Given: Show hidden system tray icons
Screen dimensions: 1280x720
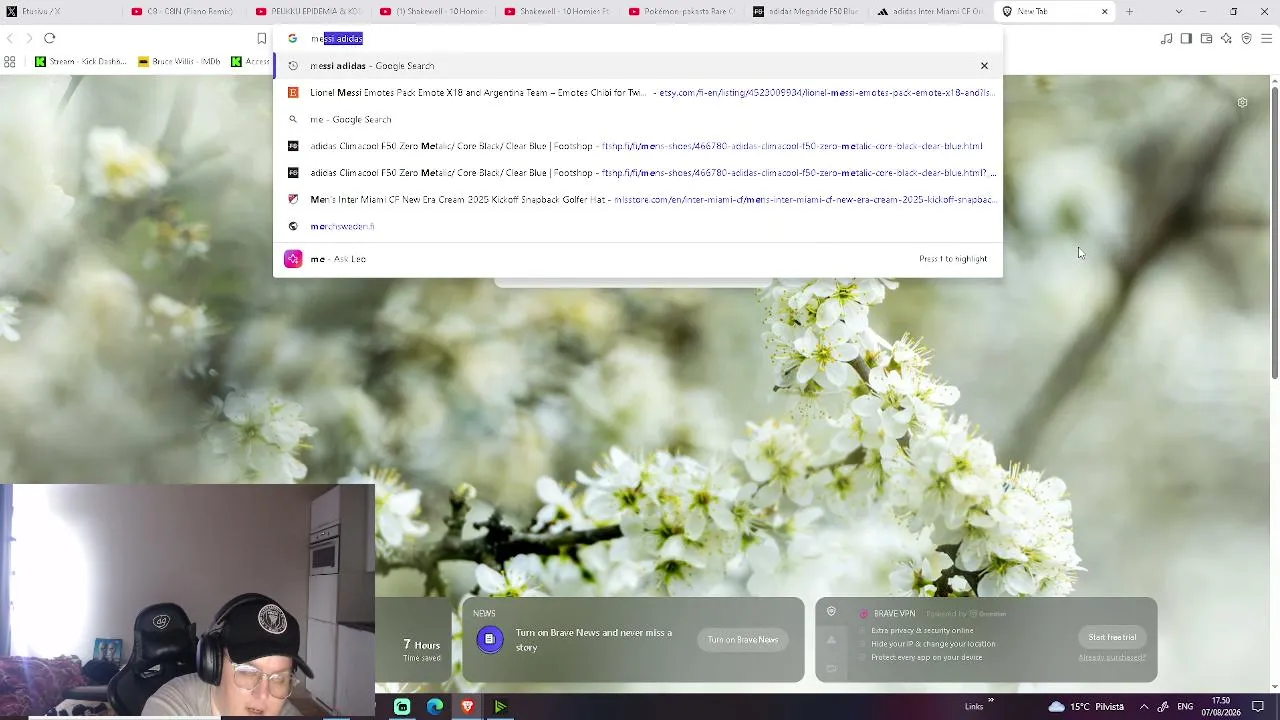Looking at the screenshot, I should pos(1144,707).
